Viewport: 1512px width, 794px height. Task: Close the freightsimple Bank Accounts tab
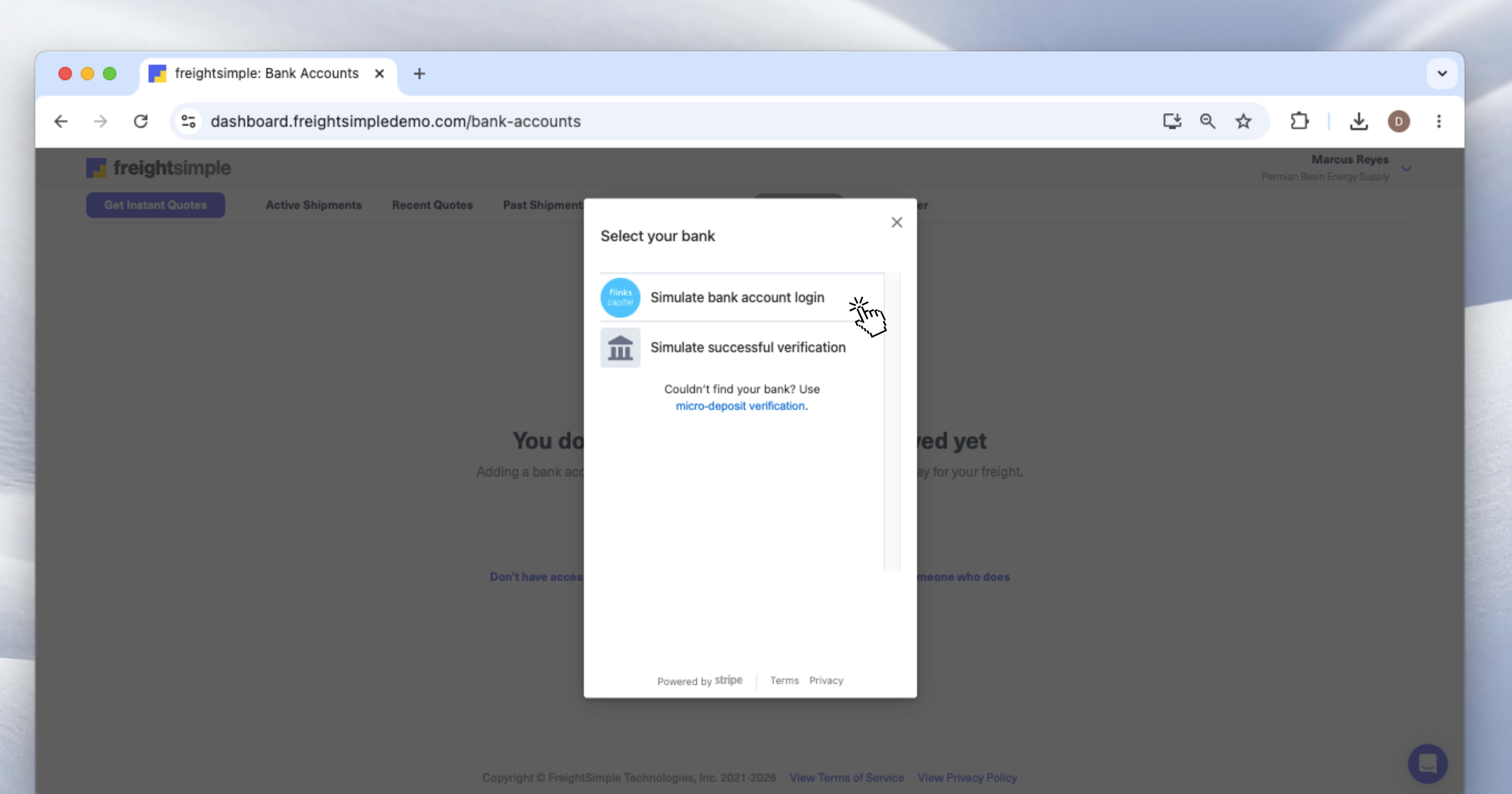(380, 74)
